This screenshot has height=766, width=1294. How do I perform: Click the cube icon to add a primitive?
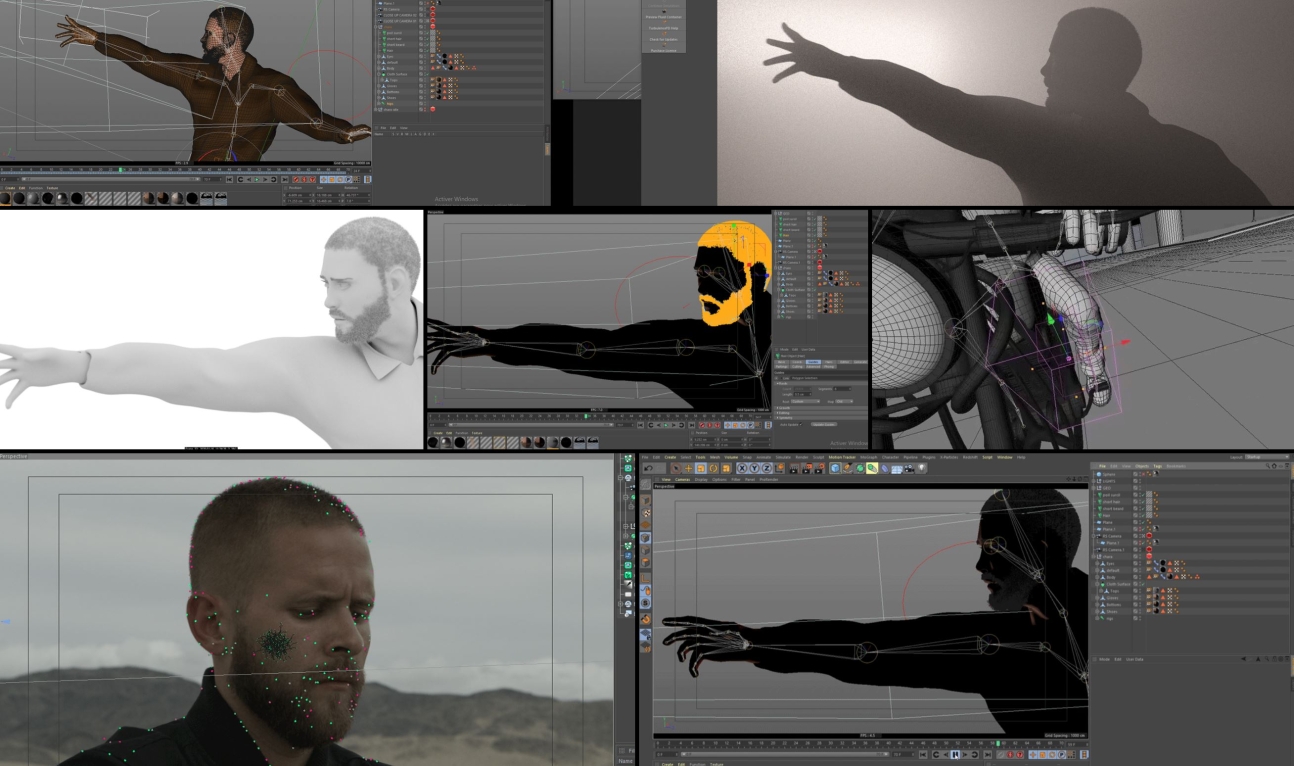833,466
